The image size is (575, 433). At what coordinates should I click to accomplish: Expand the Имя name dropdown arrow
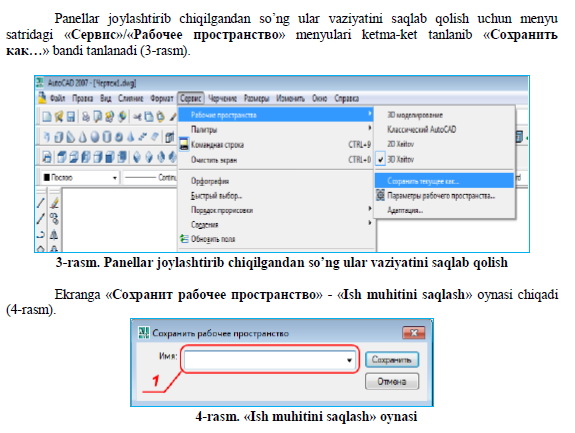click(x=349, y=360)
